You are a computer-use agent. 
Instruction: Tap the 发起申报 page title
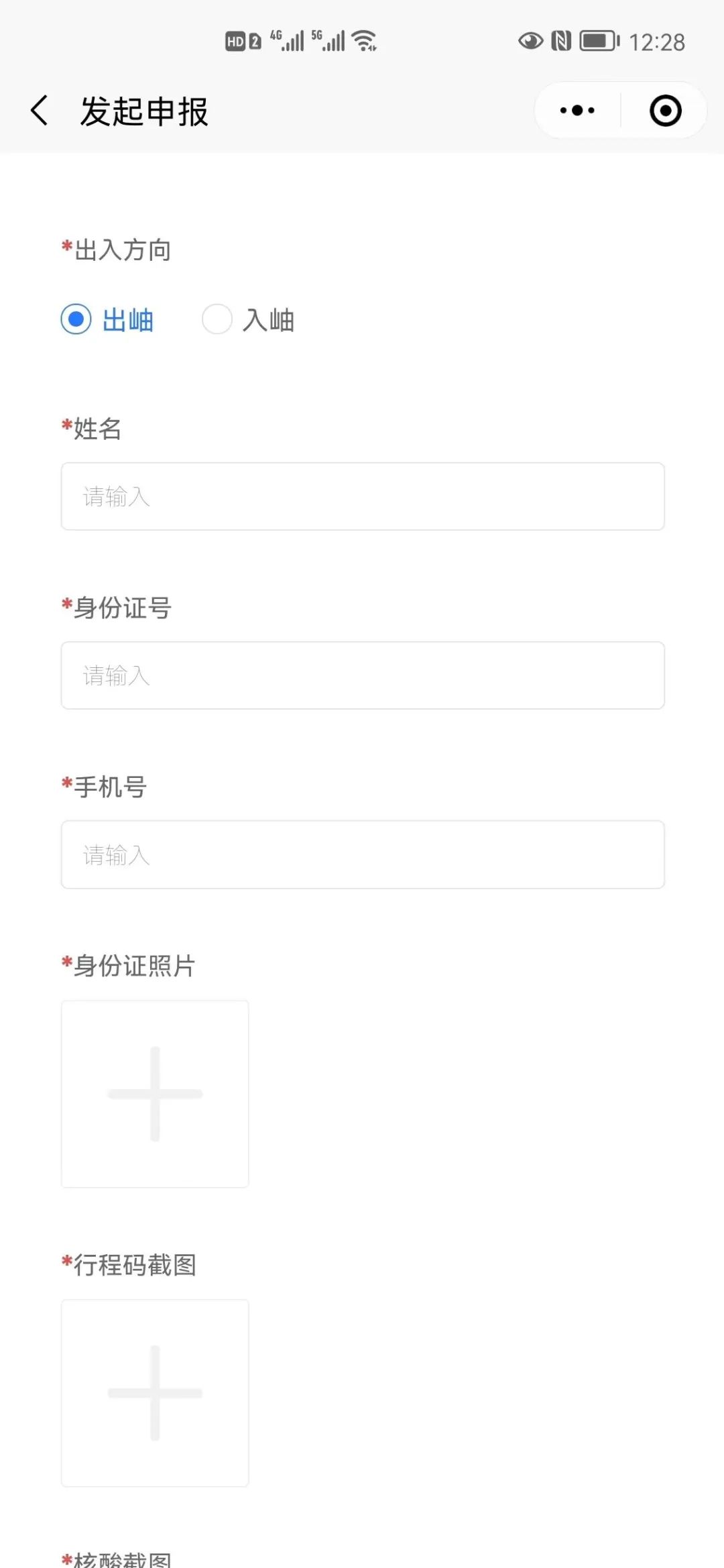pos(144,111)
